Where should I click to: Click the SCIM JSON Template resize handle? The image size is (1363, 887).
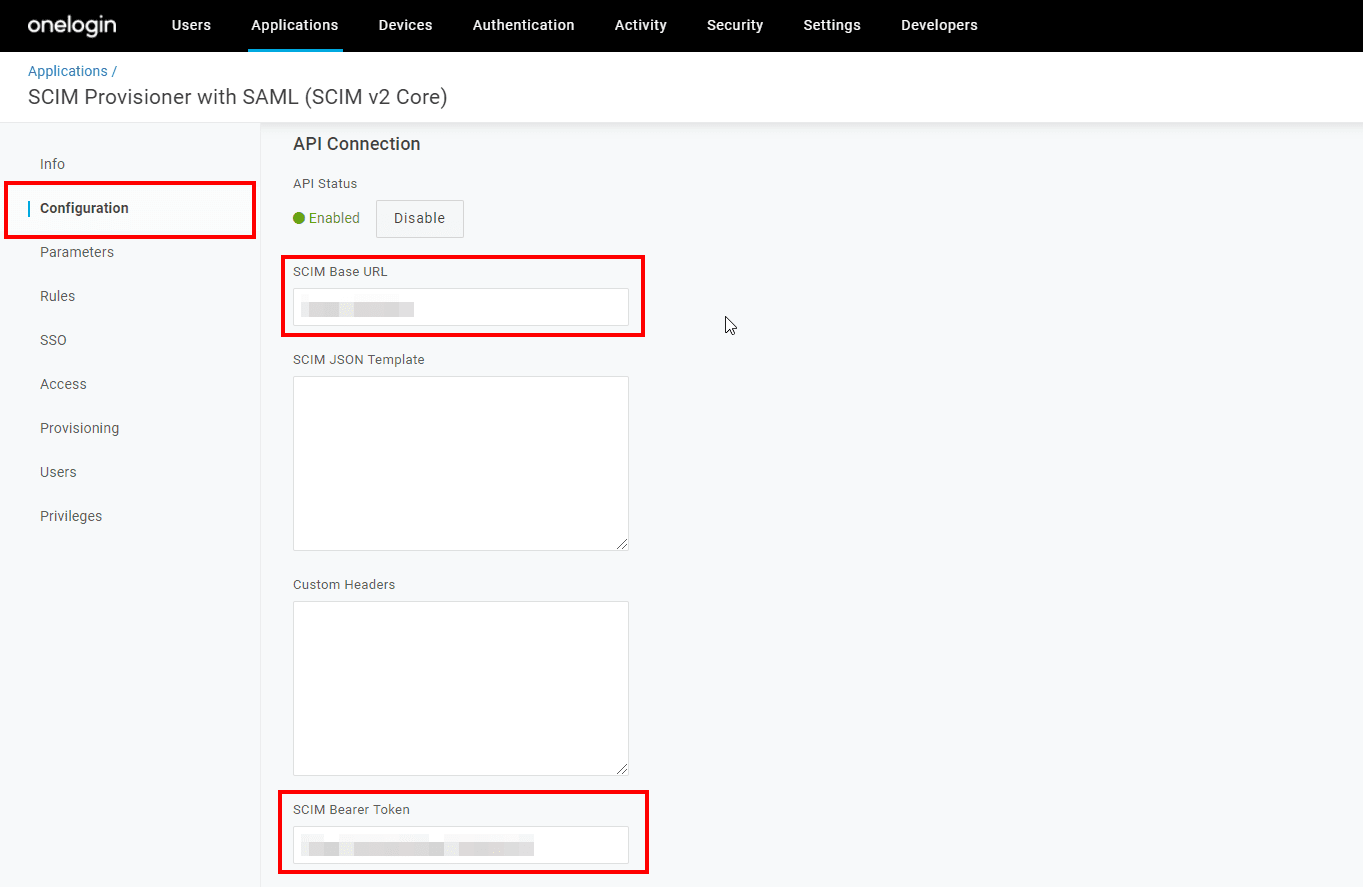[x=622, y=544]
